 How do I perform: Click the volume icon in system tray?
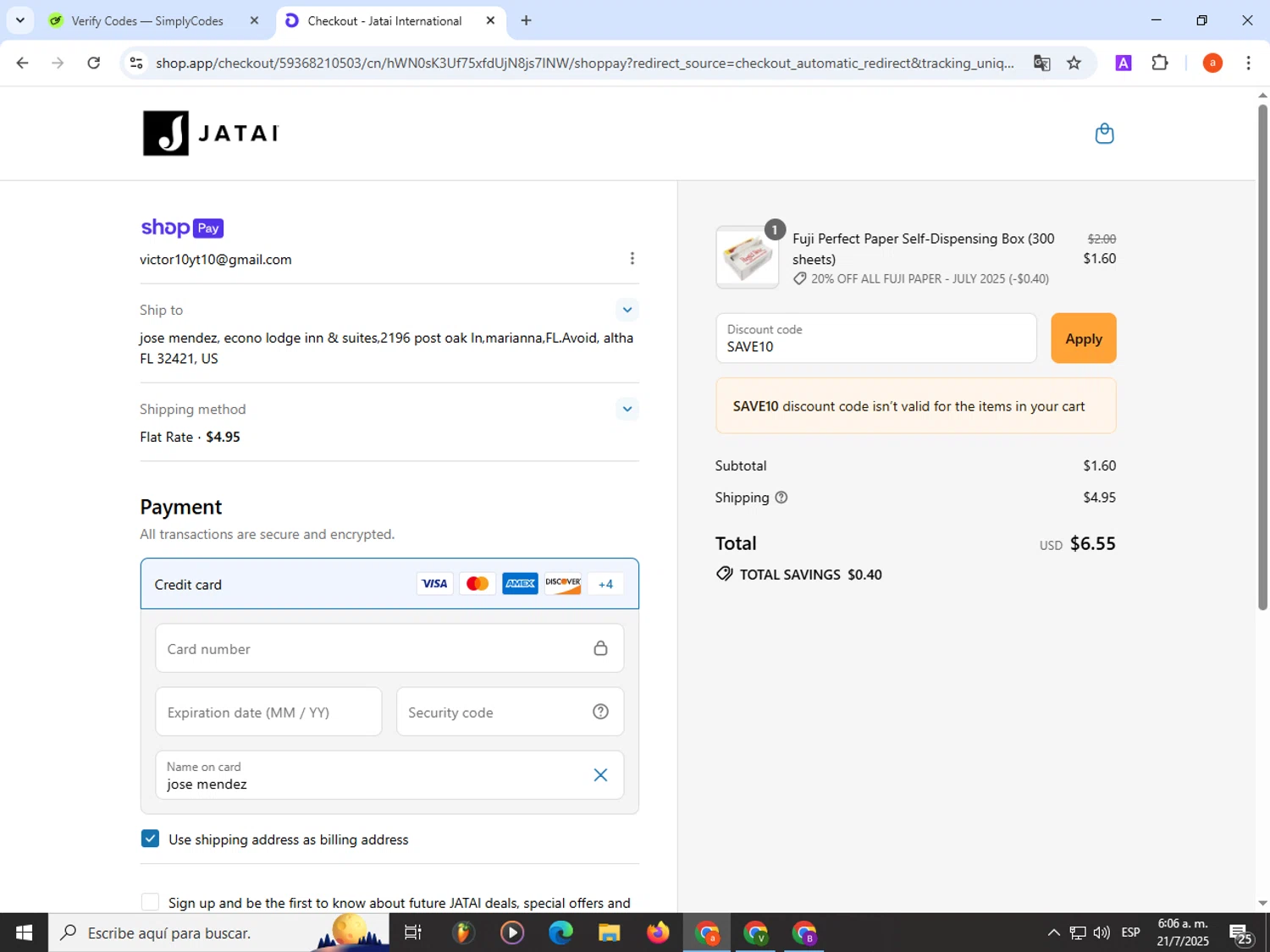(1102, 933)
